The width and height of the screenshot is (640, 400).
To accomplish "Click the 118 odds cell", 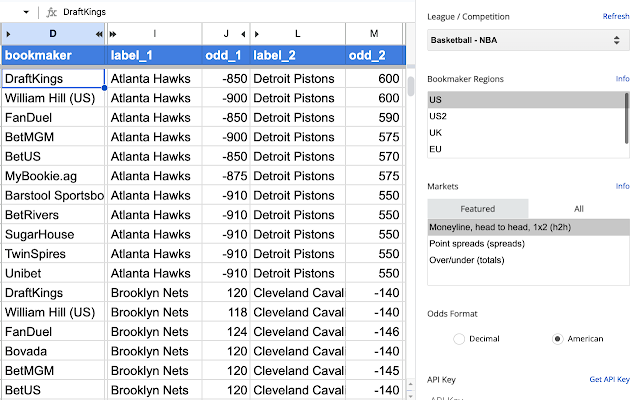I will [226, 312].
